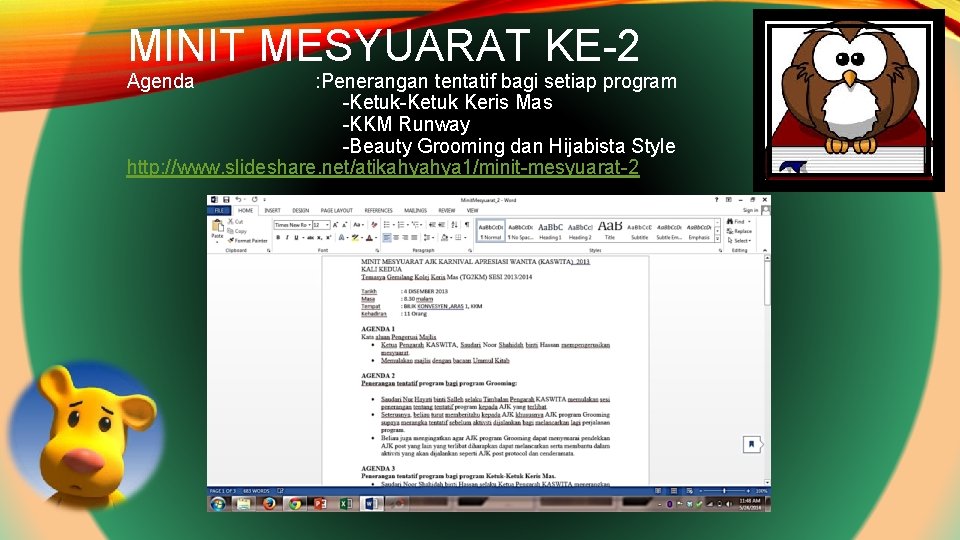Open the FILE tab

pos(219,211)
